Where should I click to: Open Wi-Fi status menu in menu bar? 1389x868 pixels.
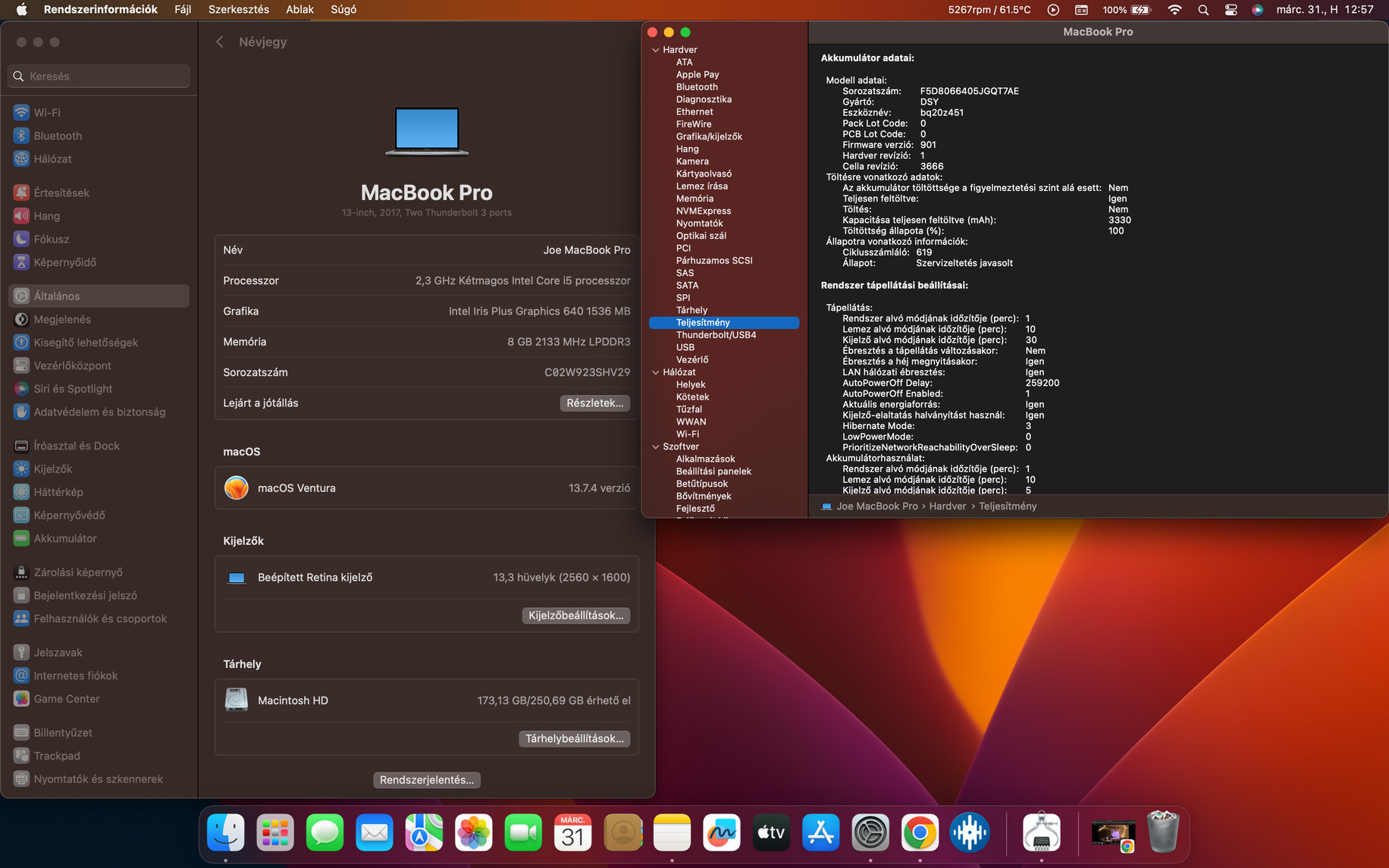coord(1174,10)
